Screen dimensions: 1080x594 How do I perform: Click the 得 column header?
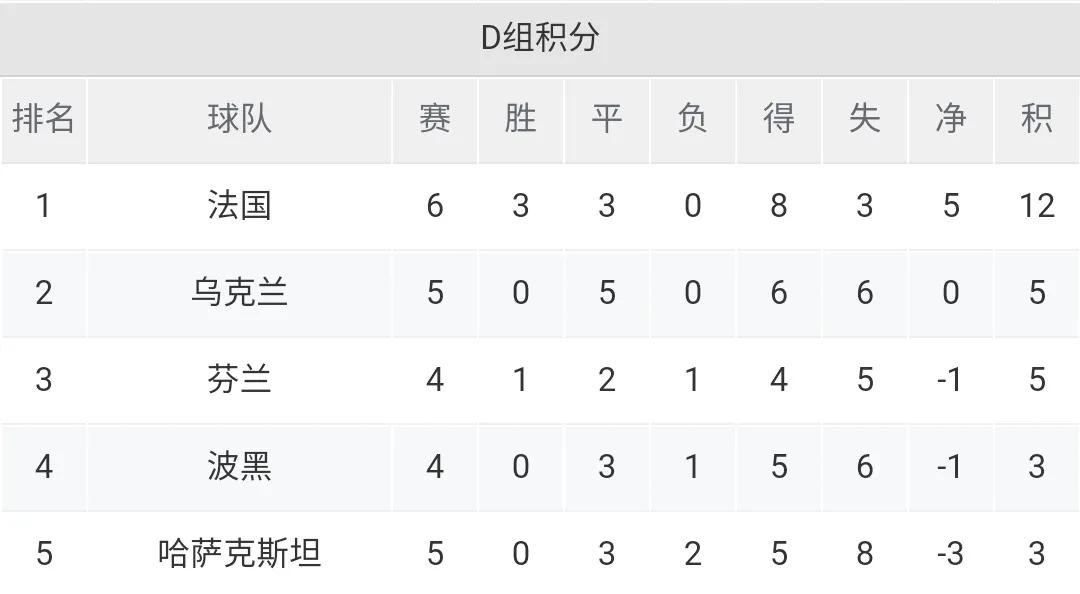(x=778, y=118)
